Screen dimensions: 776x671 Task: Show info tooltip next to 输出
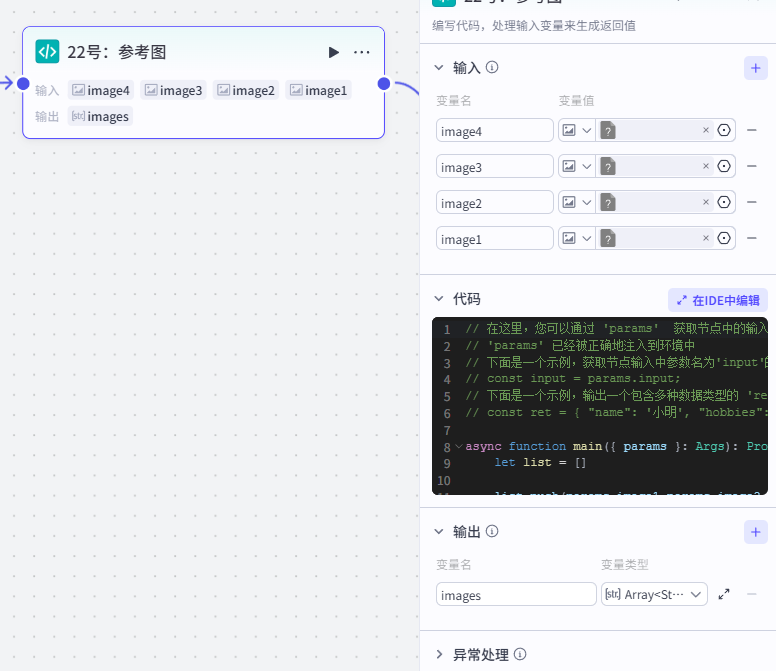pyautogui.click(x=492, y=531)
